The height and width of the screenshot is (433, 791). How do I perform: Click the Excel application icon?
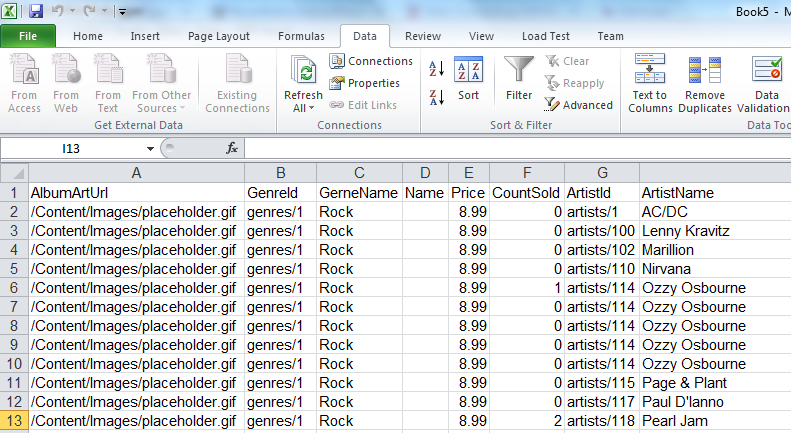[x=10, y=11]
